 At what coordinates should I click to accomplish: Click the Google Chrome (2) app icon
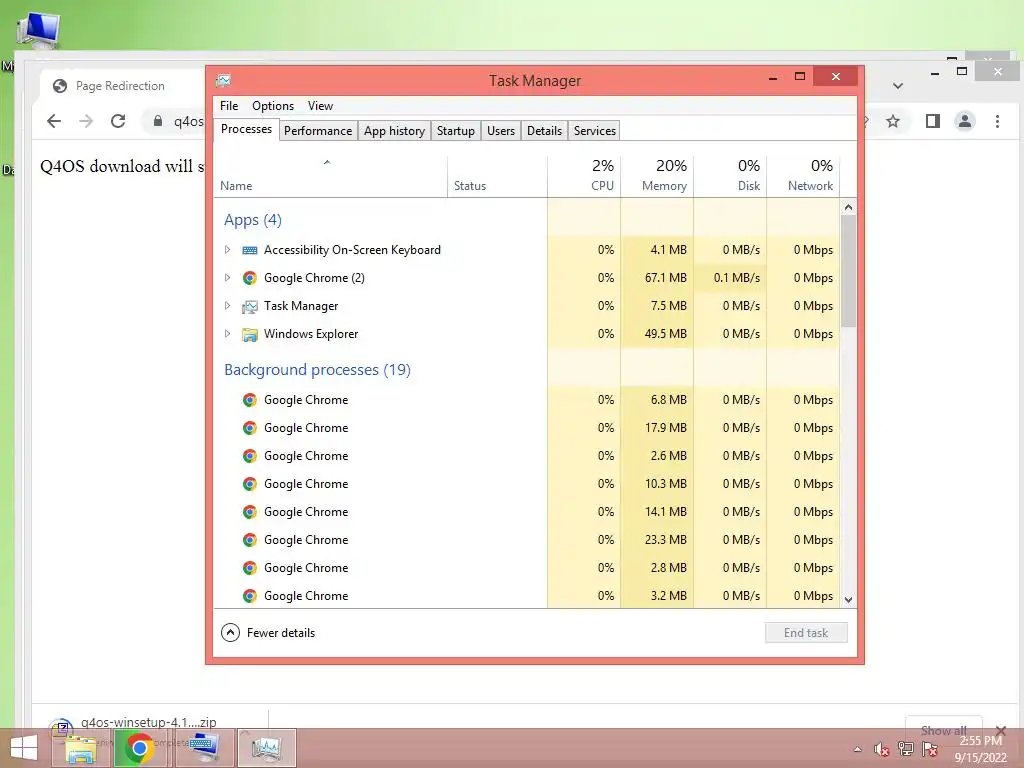(249, 278)
